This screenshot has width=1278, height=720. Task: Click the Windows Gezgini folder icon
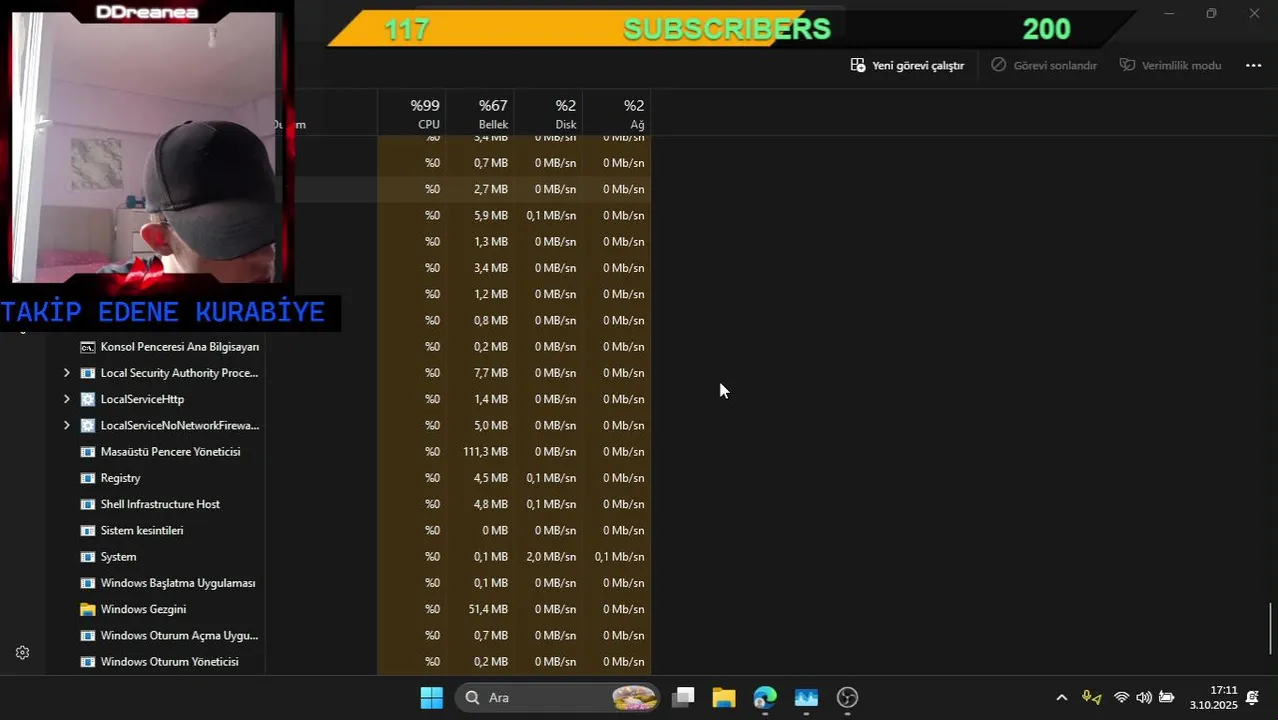[x=88, y=609]
